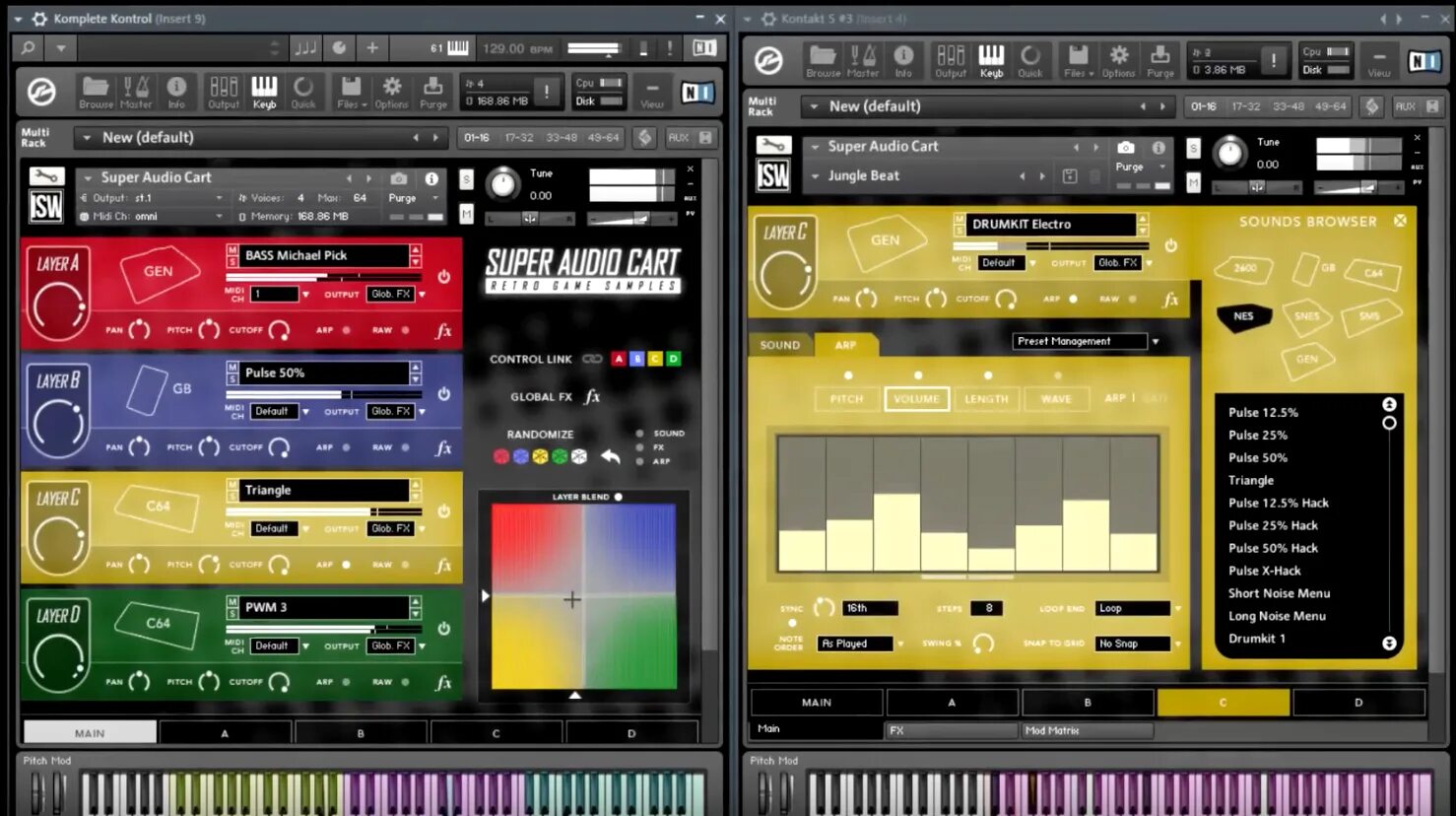This screenshot has height=816, width=1456.
Task: Open Jungle Beat snapshot dropdown
Action: click(815, 176)
